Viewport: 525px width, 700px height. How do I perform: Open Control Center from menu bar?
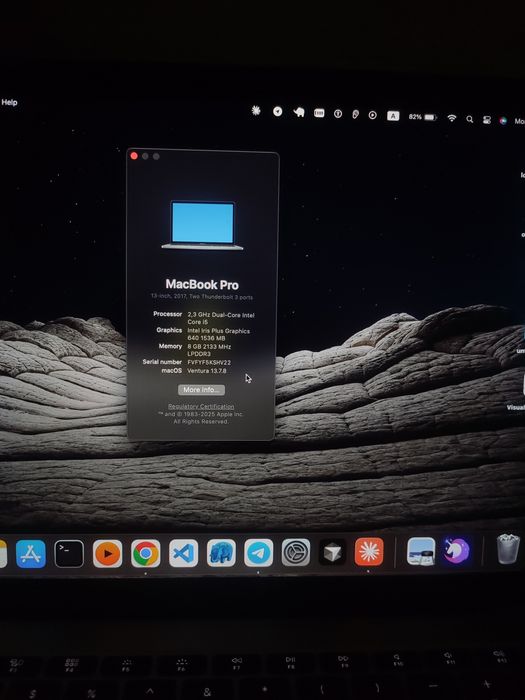pos(487,120)
